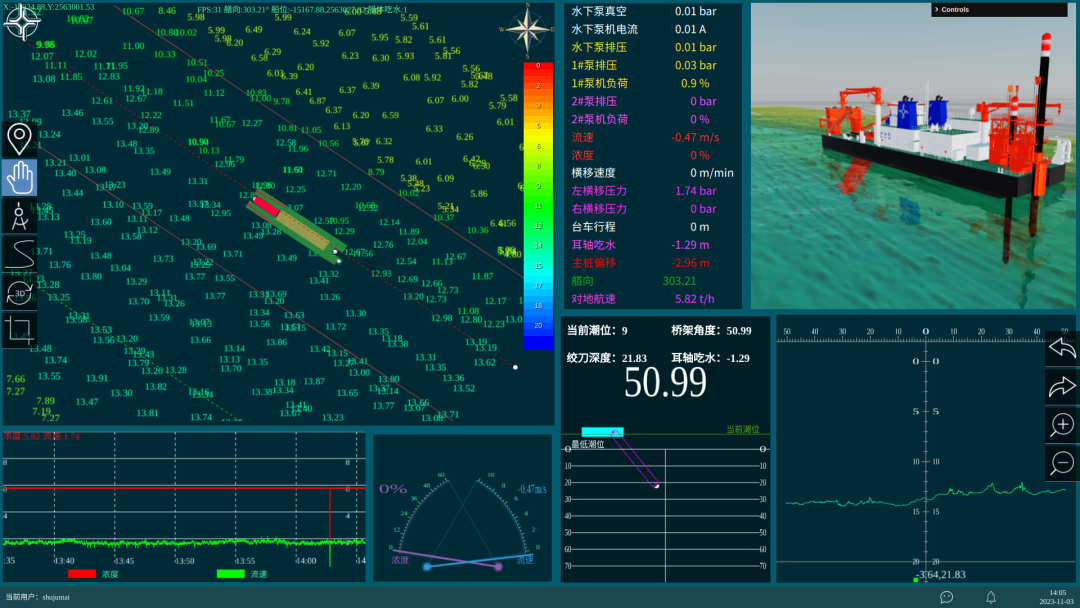
Task: Select the 台车行程 reading row
Action: (652, 227)
